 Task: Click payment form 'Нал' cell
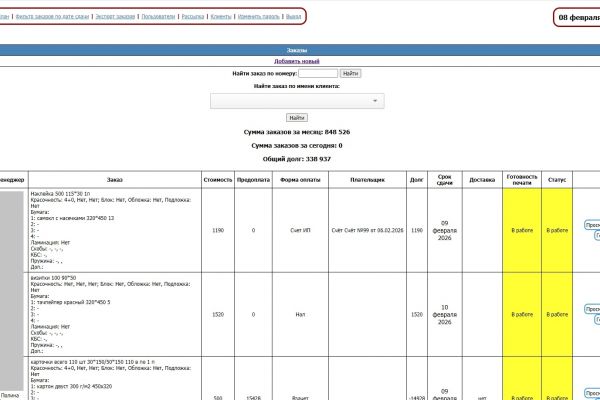[x=300, y=315]
